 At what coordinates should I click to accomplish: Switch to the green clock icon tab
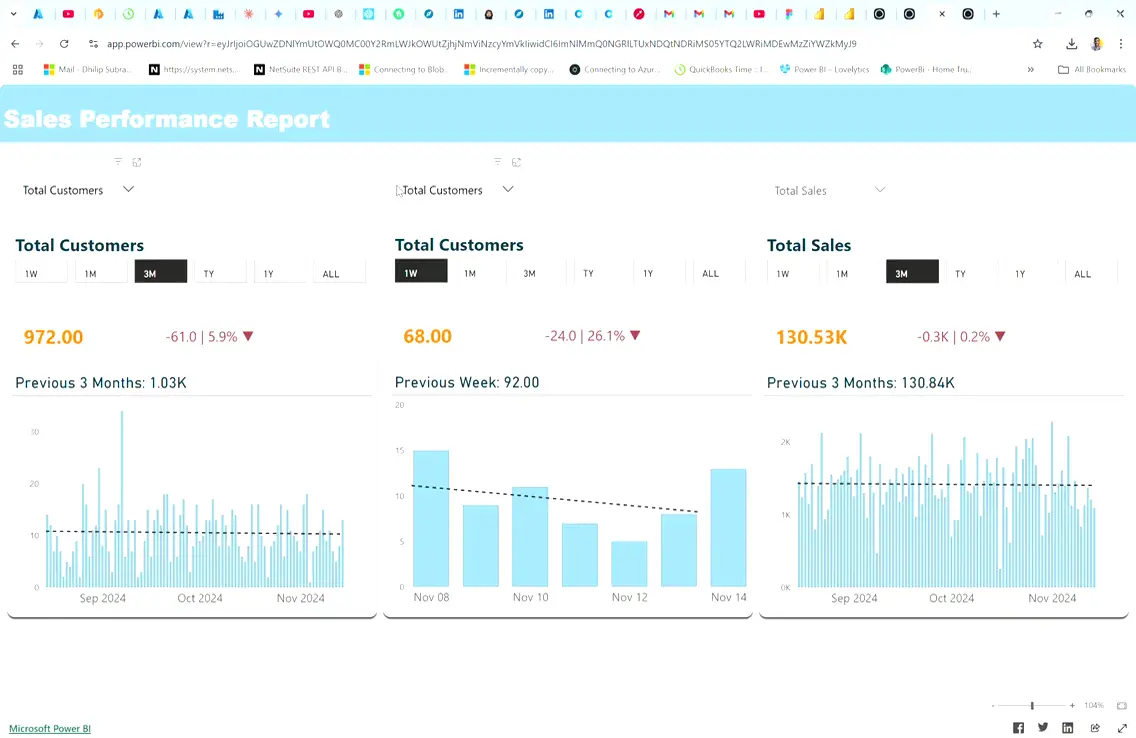(128, 14)
